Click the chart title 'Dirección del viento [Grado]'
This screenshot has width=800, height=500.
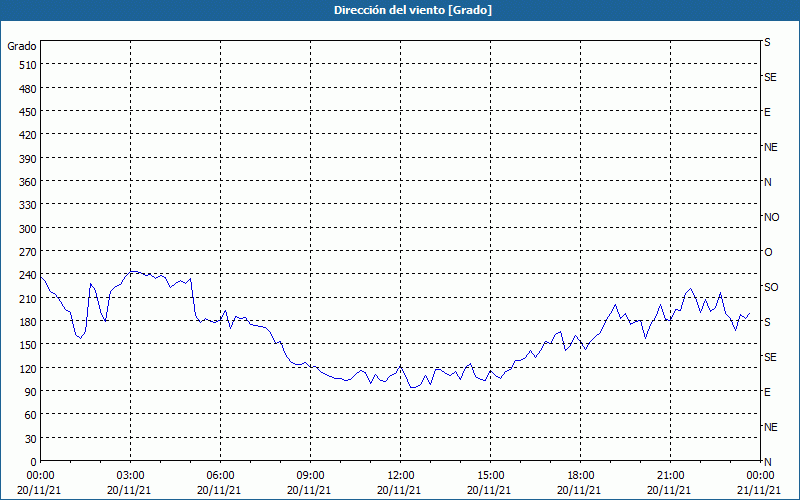pyautogui.click(x=413, y=10)
